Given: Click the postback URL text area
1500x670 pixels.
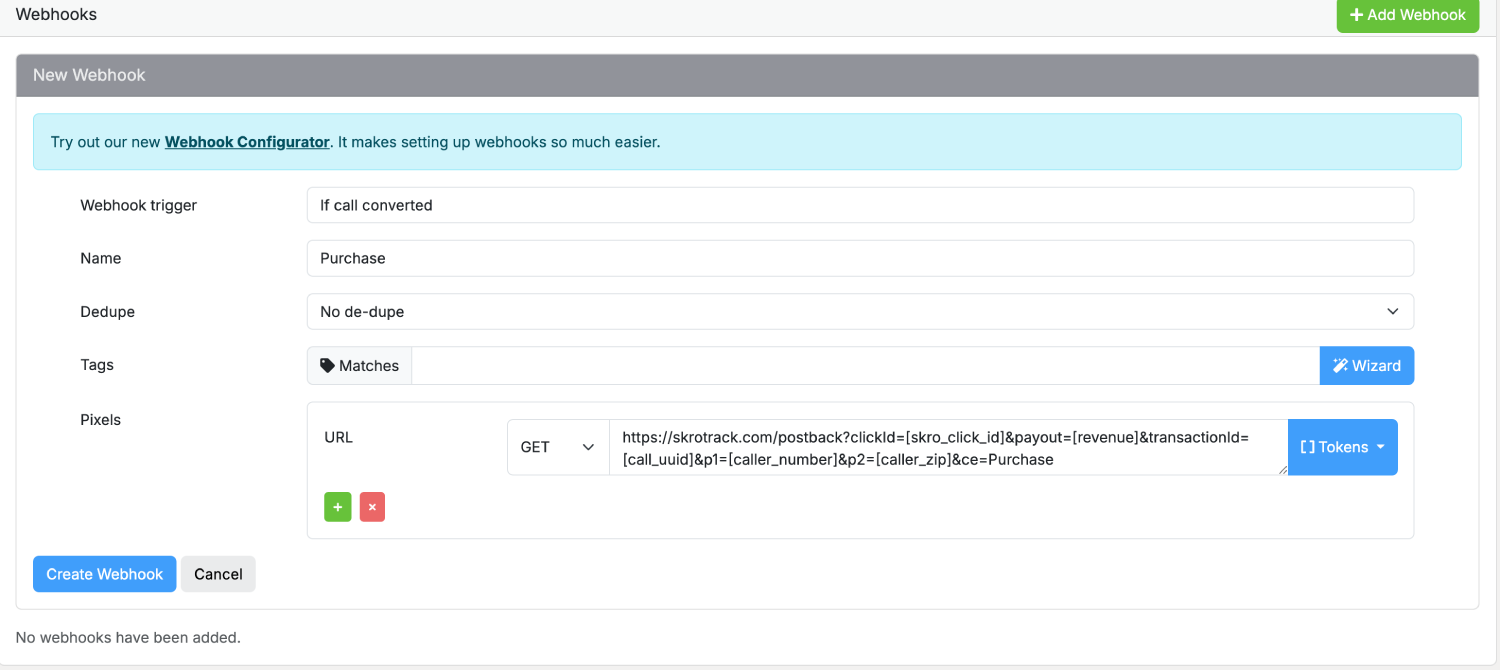Looking at the screenshot, I should pos(948,447).
